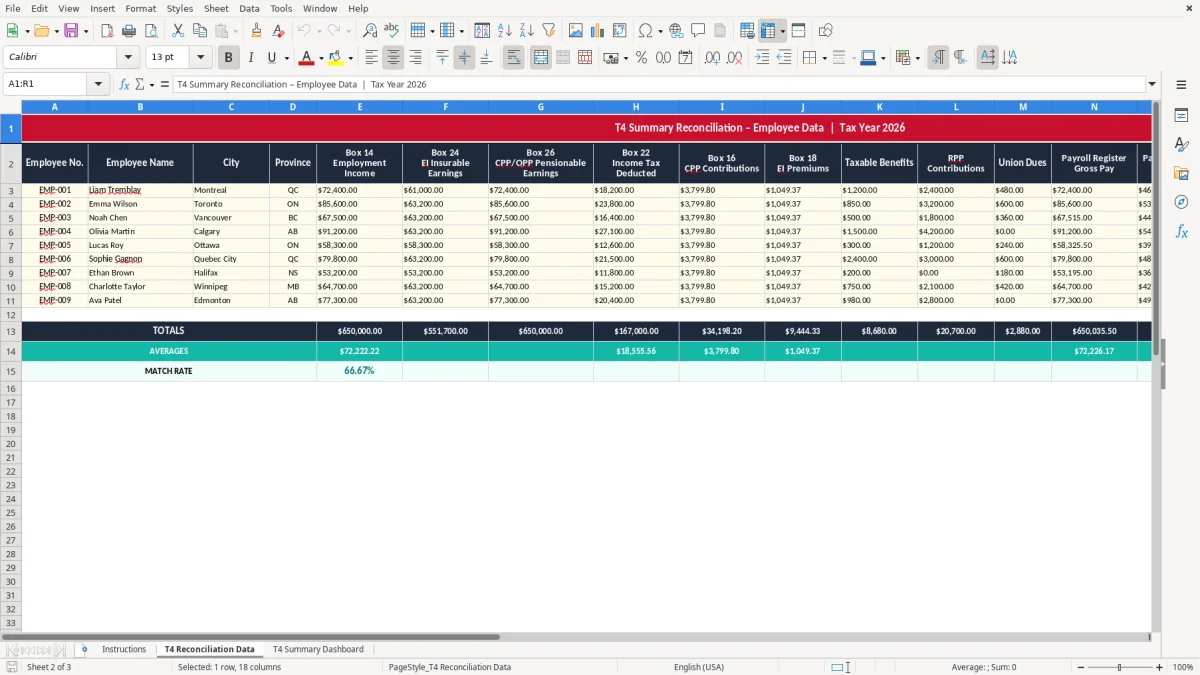The width and height of the screenshot is (1200, 675).
Task: Expand the Borders dropdown arrow
Action: (824, 58)
